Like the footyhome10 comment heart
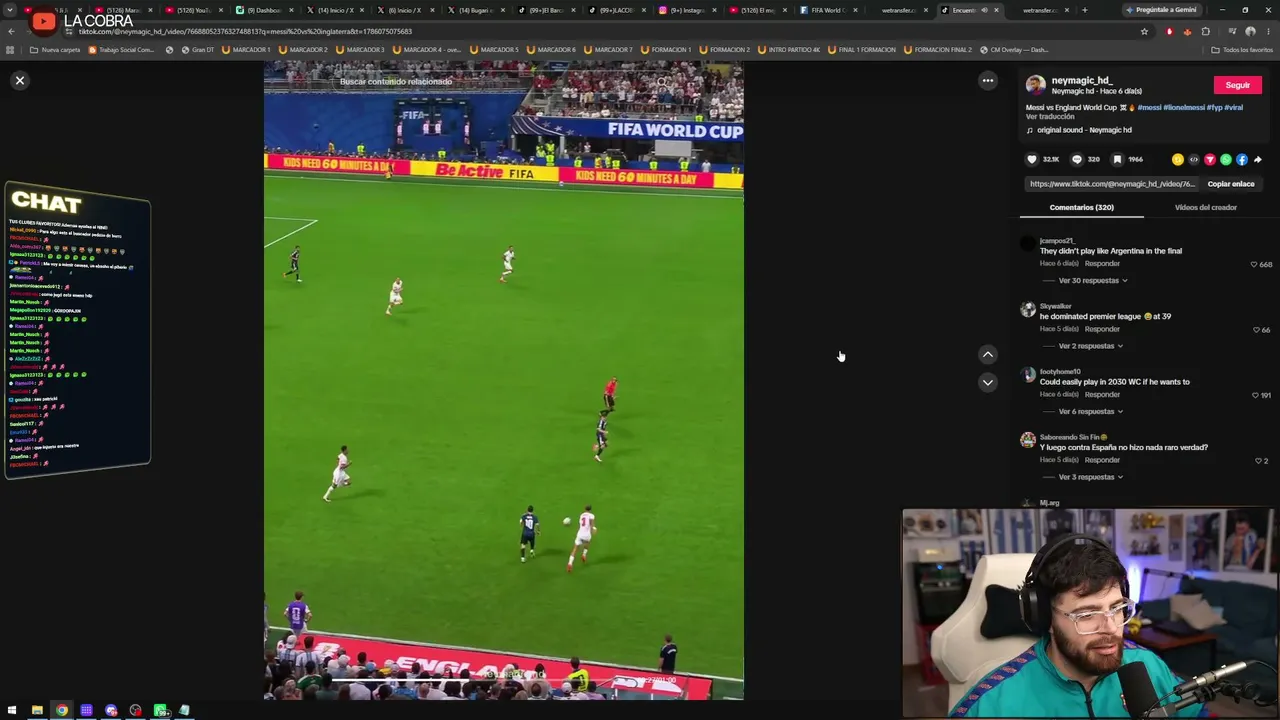 tap(1256, 396)
